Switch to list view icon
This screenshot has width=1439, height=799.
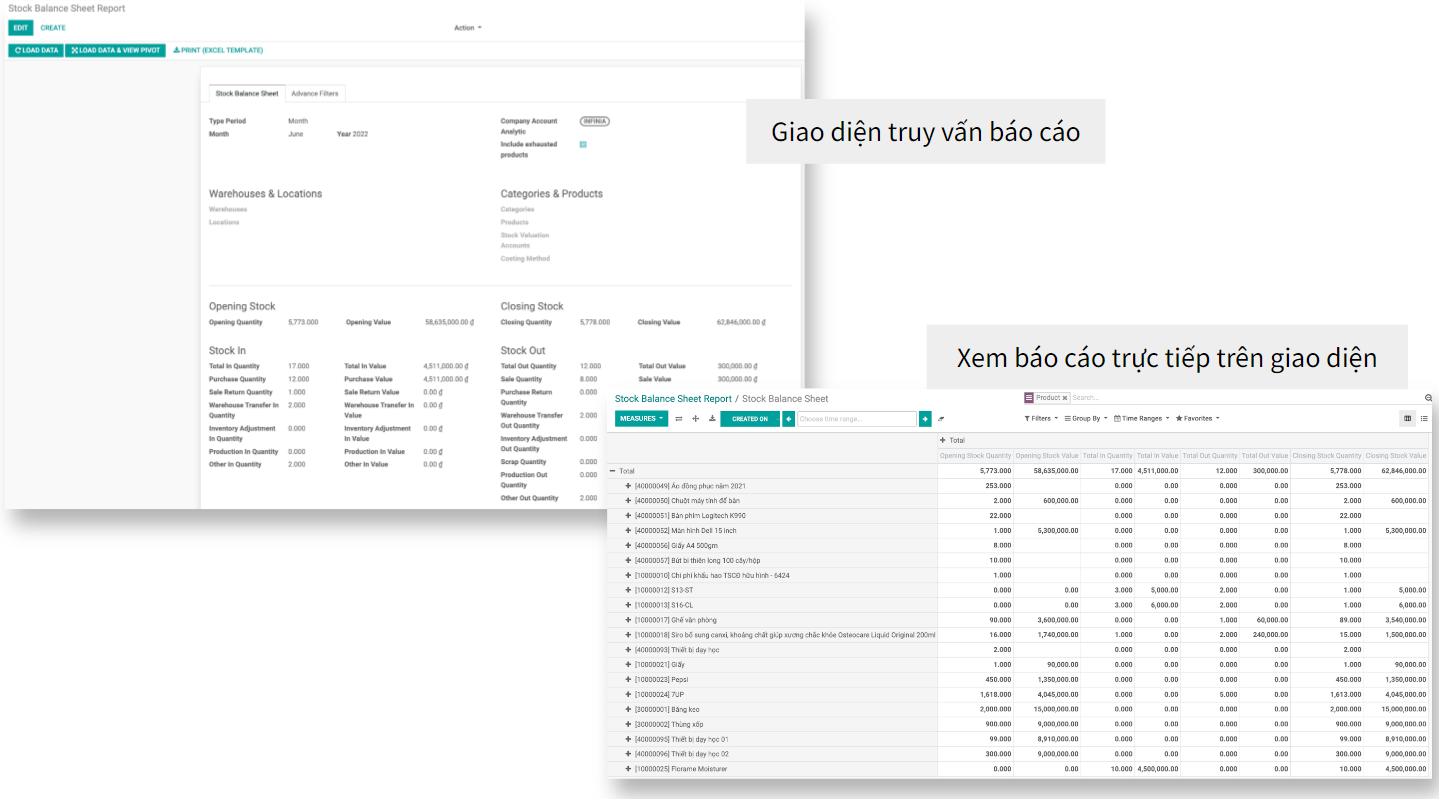tap(1424, 418)
